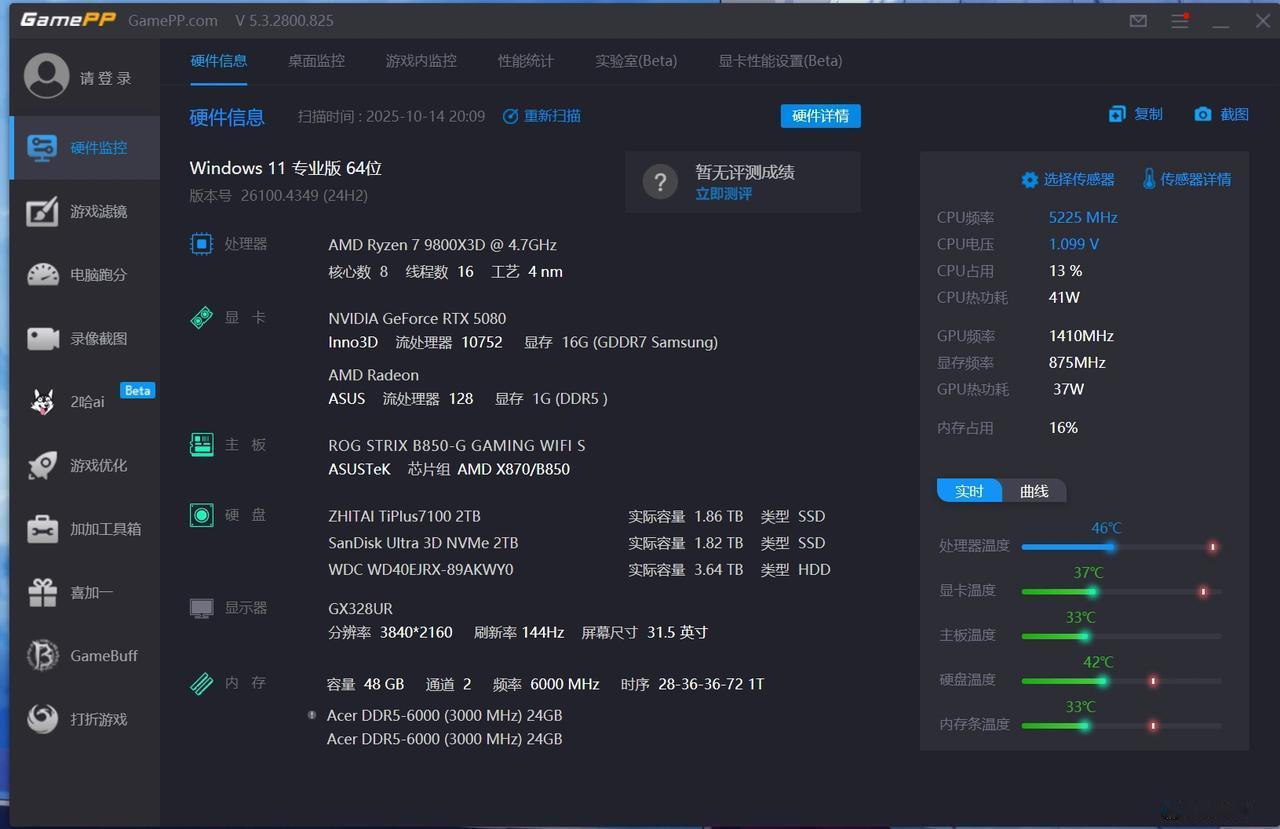Image resolution: width=1280 pixels, height=829 pixels.
Task: Click the 截图 camera icon
Action: click(1203, 114)
